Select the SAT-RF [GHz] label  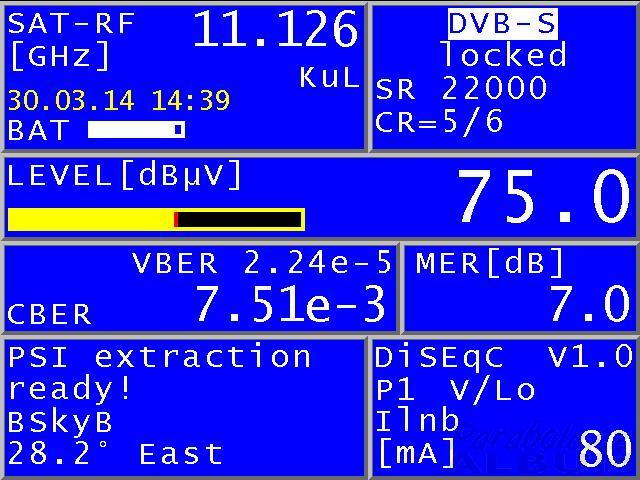tap(71, 41)
